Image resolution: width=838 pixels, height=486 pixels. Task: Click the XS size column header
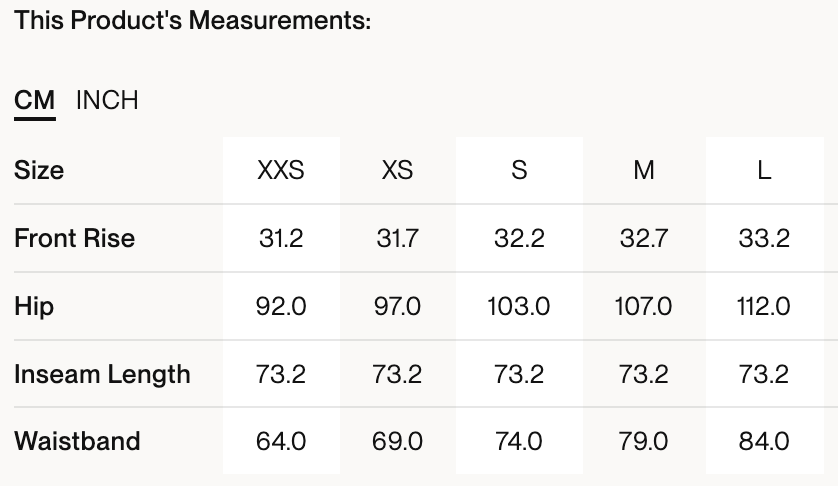(397, 170)
